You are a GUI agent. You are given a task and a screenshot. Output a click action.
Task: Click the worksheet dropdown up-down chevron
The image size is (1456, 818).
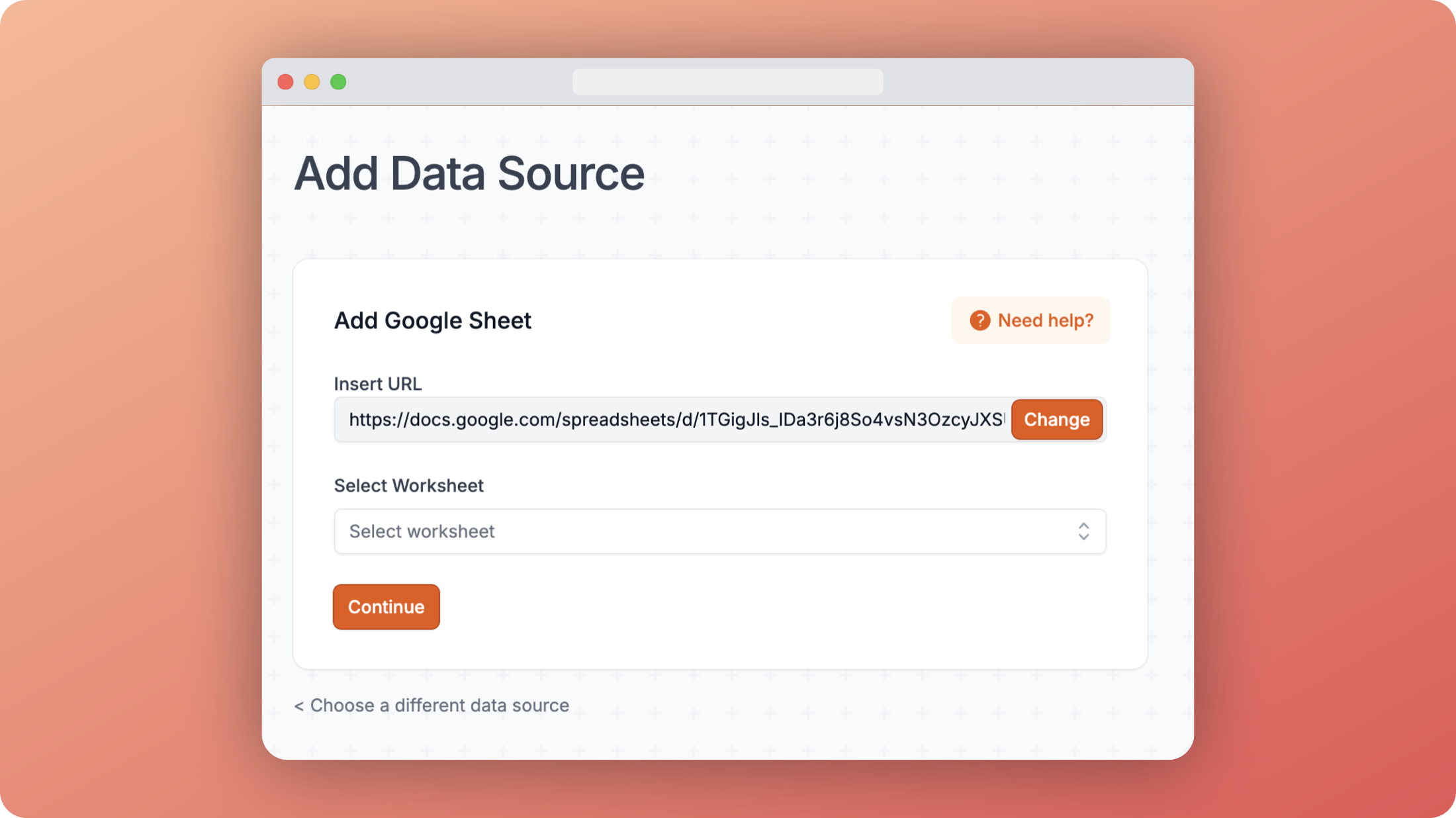[x=1083, y=531]
